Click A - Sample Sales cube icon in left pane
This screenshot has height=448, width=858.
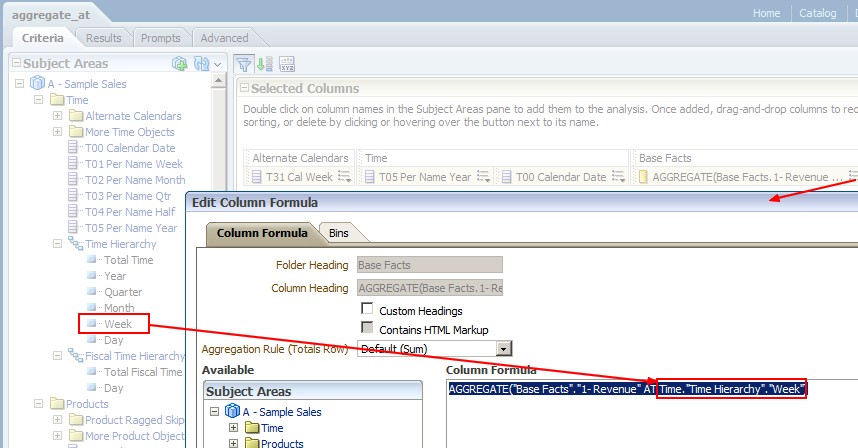[37, 83]
